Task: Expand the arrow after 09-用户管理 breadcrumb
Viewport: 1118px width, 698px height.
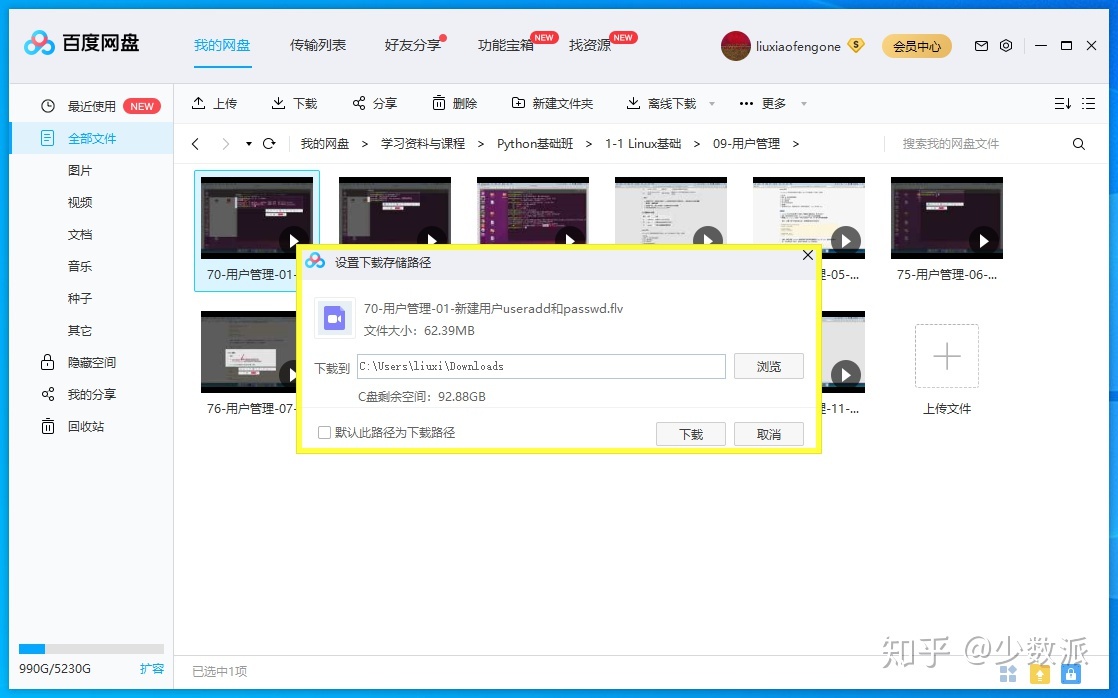Action: click(x=796, y=143)
